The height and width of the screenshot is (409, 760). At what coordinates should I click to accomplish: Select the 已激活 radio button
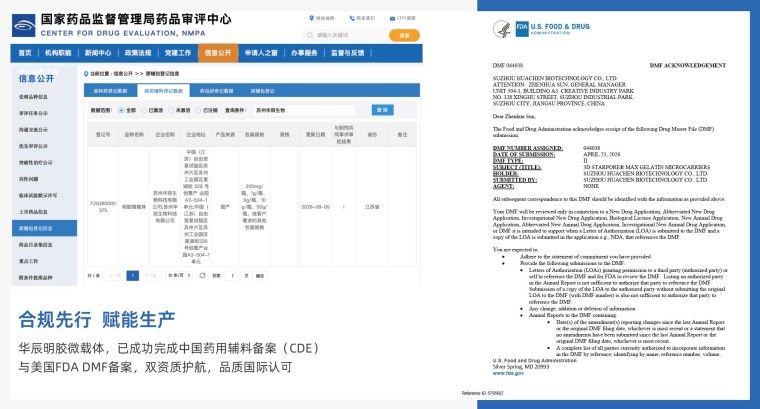point(144,110)
